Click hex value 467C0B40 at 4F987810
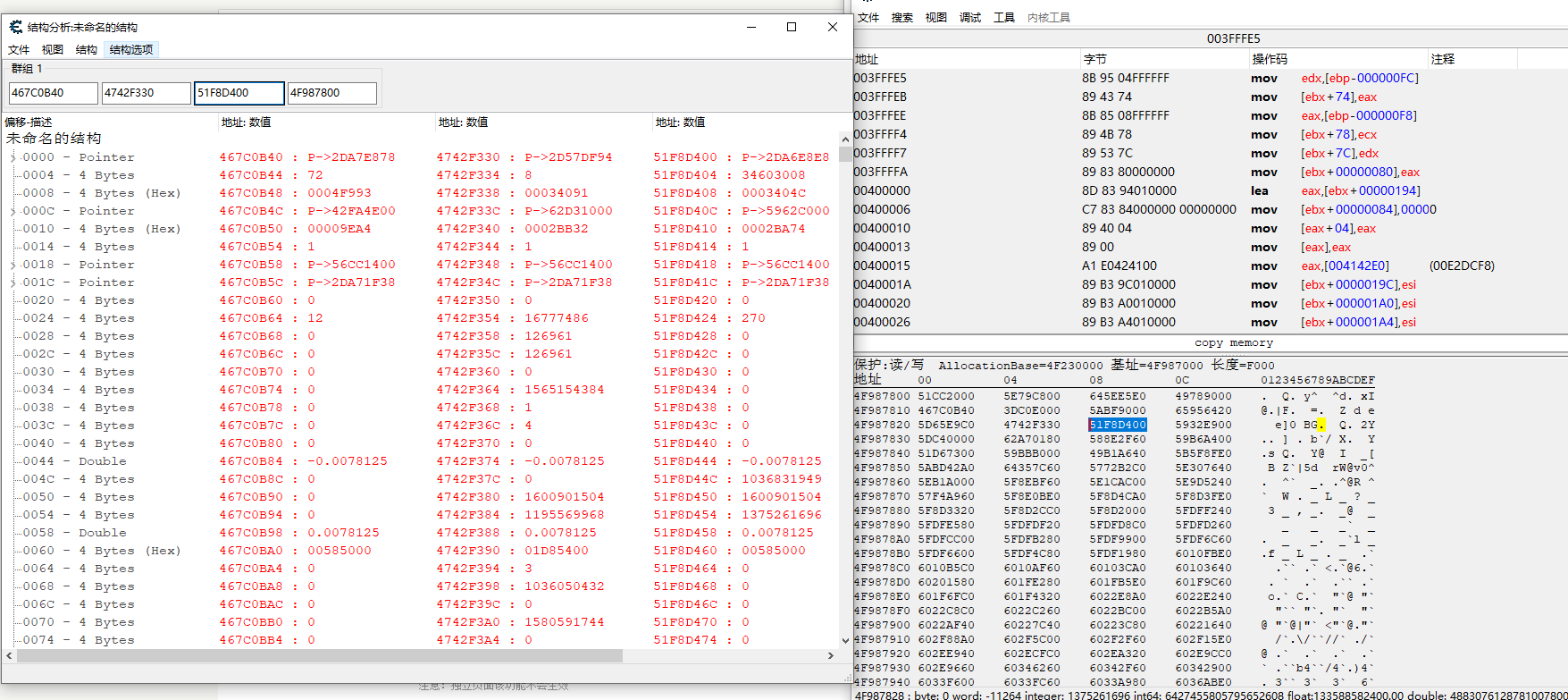 pyautogui.click(x=946, y=411)
